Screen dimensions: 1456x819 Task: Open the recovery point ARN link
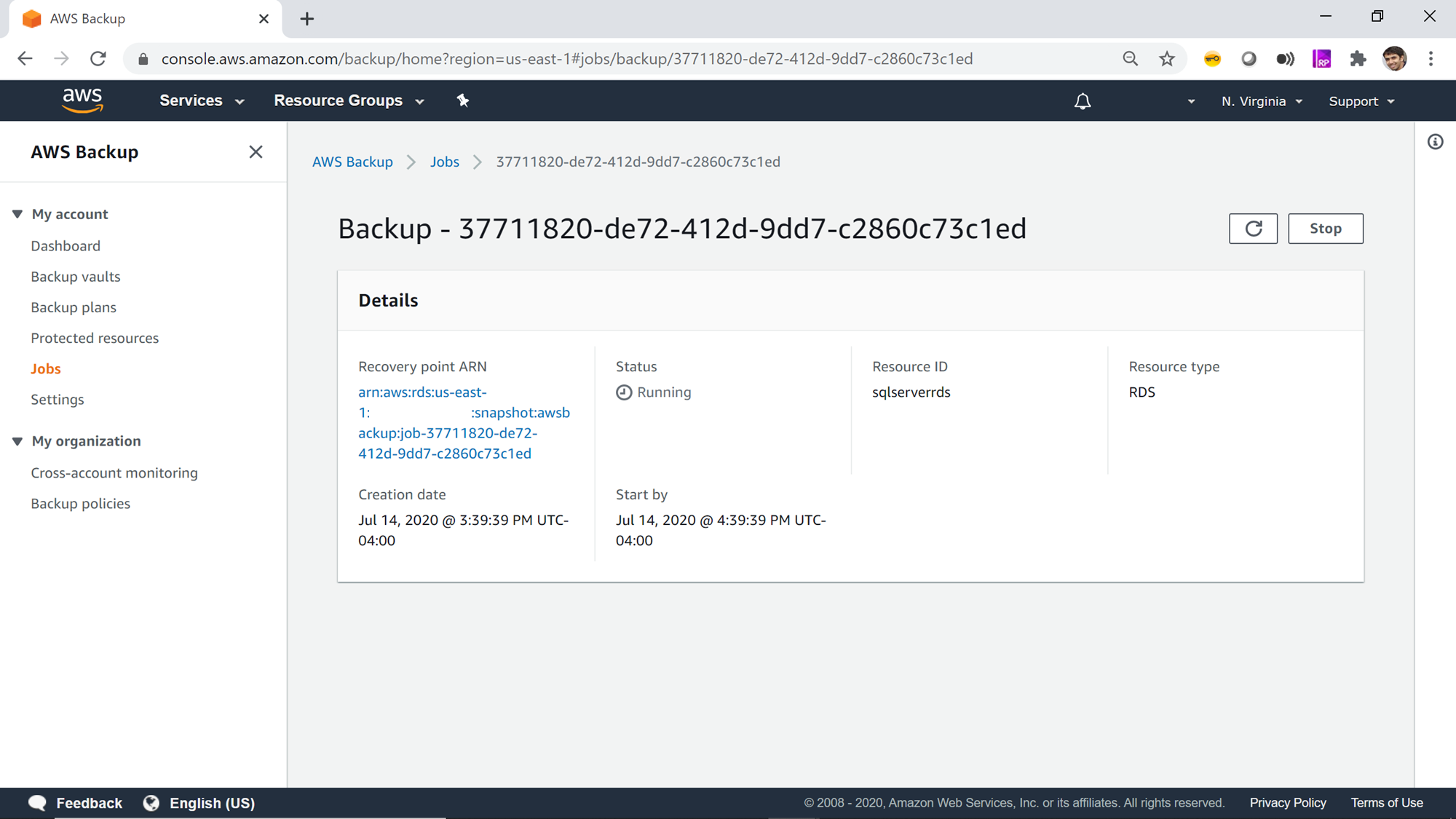click(x=447, y=433)
